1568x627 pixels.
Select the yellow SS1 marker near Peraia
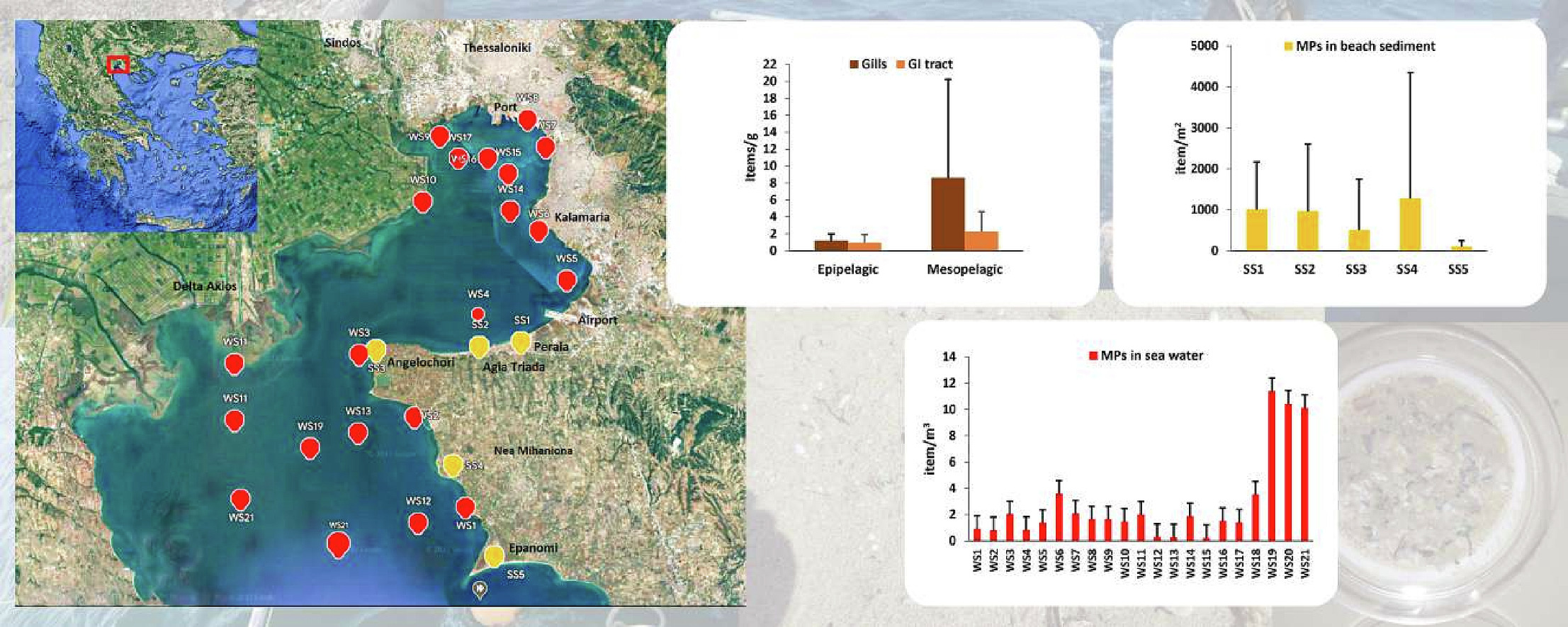click(x=521, y=342)
